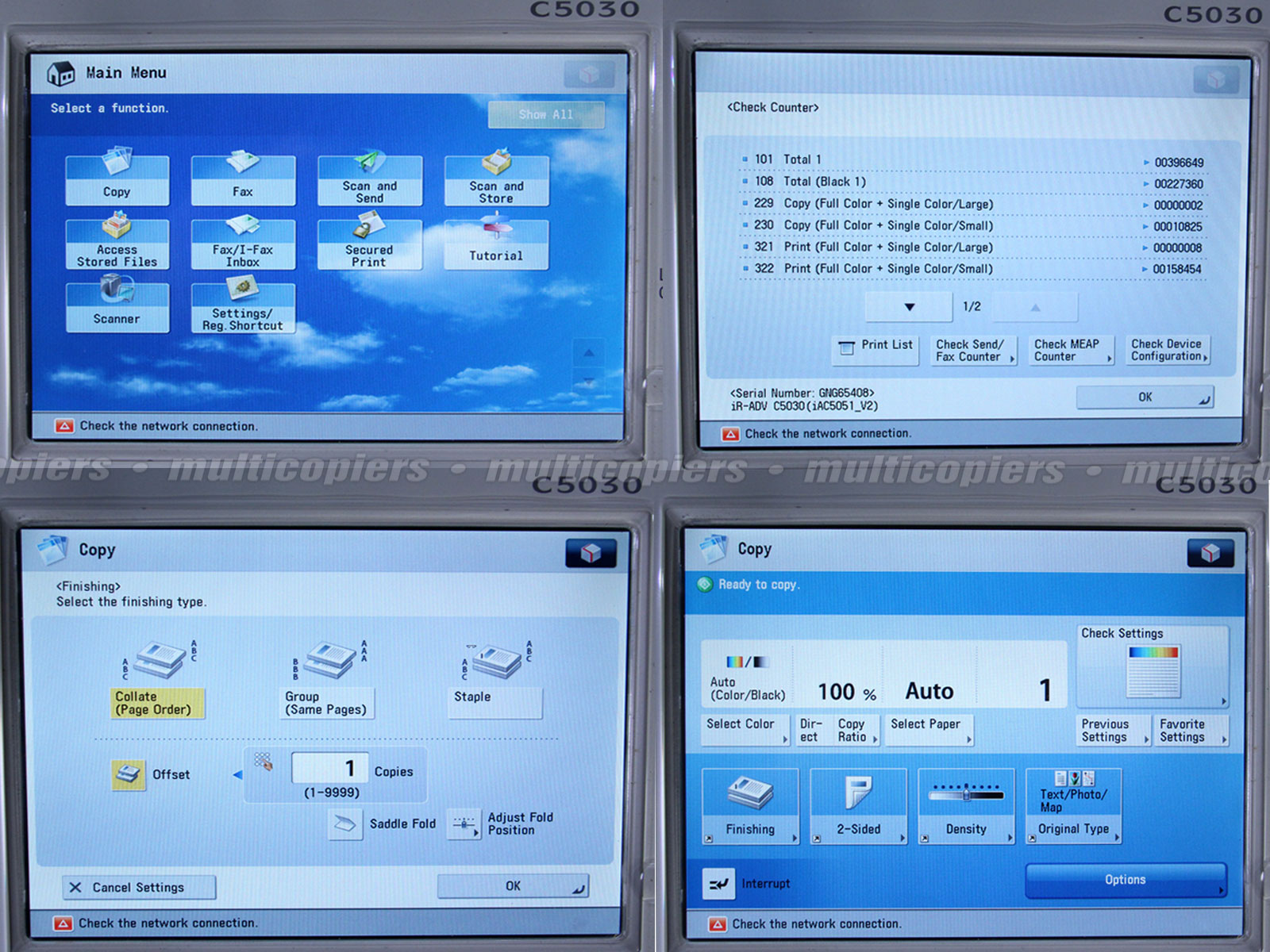Viewport: 1270px width, 952px height.
Task: Open Settings/Reg. Shortcut
Action: click(x=243, y=308)
